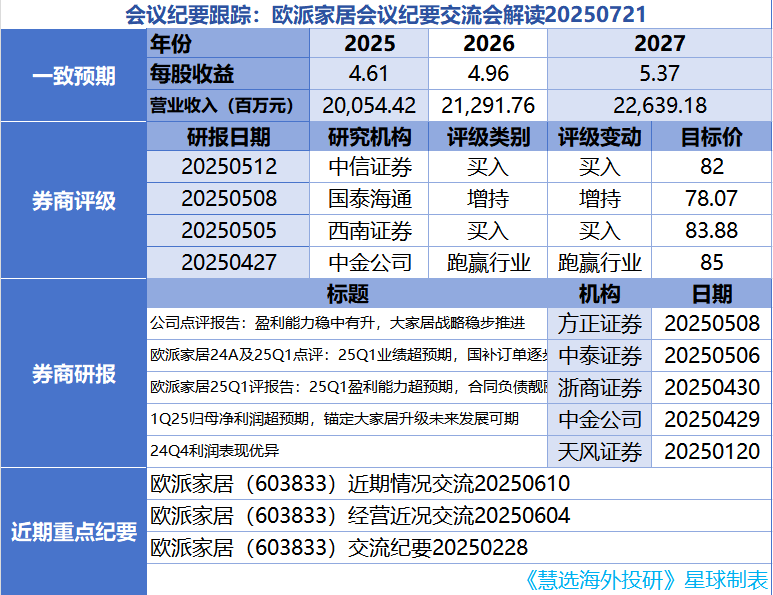Click the 2026 year column header
Image resolution: width=773 pixels, height=595 pixels.
click(x=488, y=43)
